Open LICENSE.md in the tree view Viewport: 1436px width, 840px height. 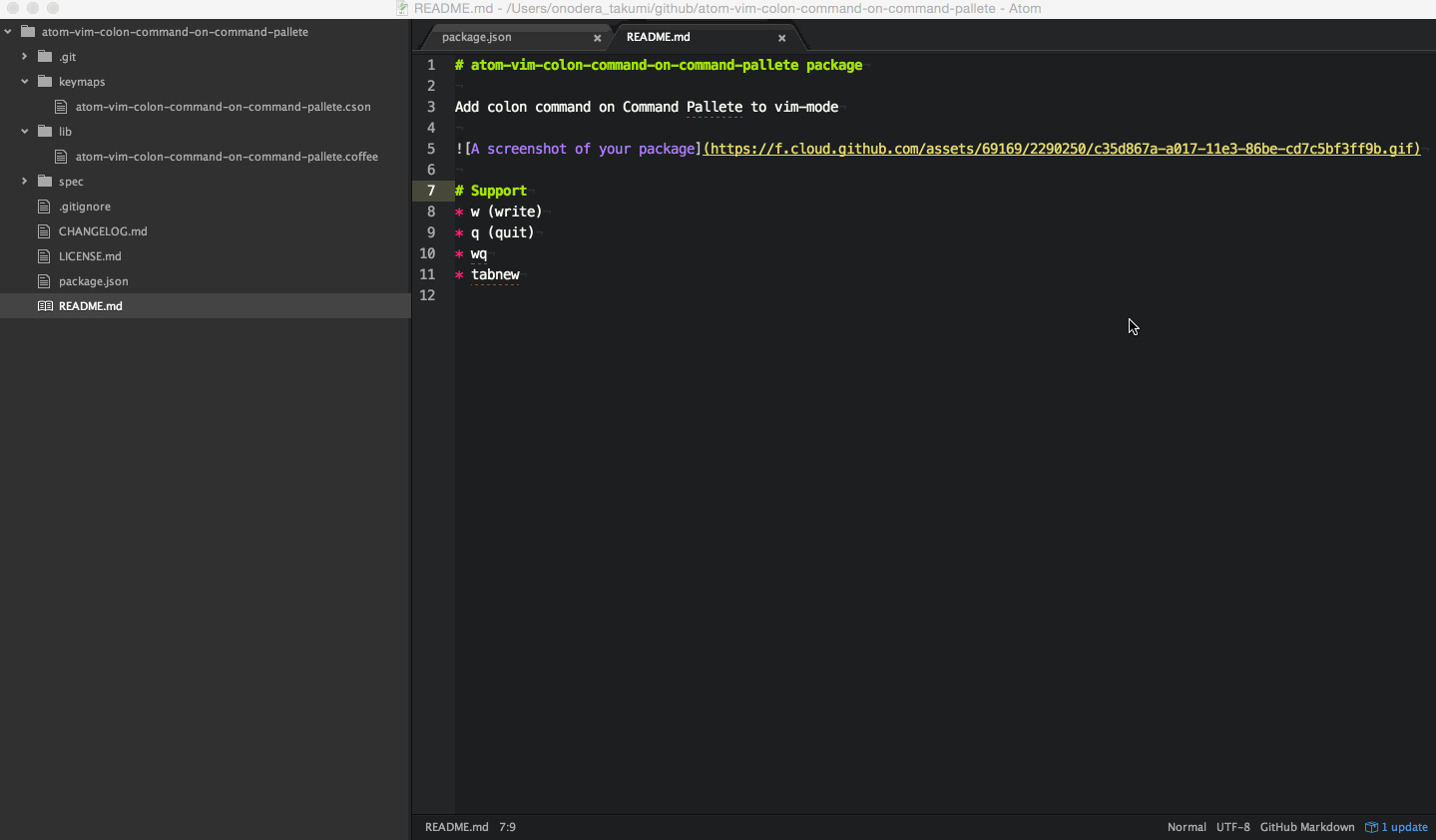90,256
